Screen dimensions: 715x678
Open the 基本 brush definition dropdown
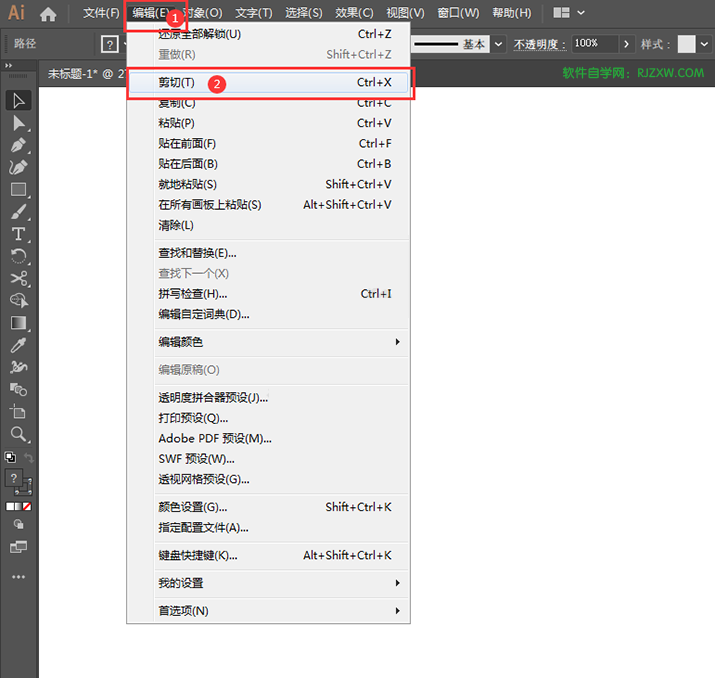click(498, 44)
